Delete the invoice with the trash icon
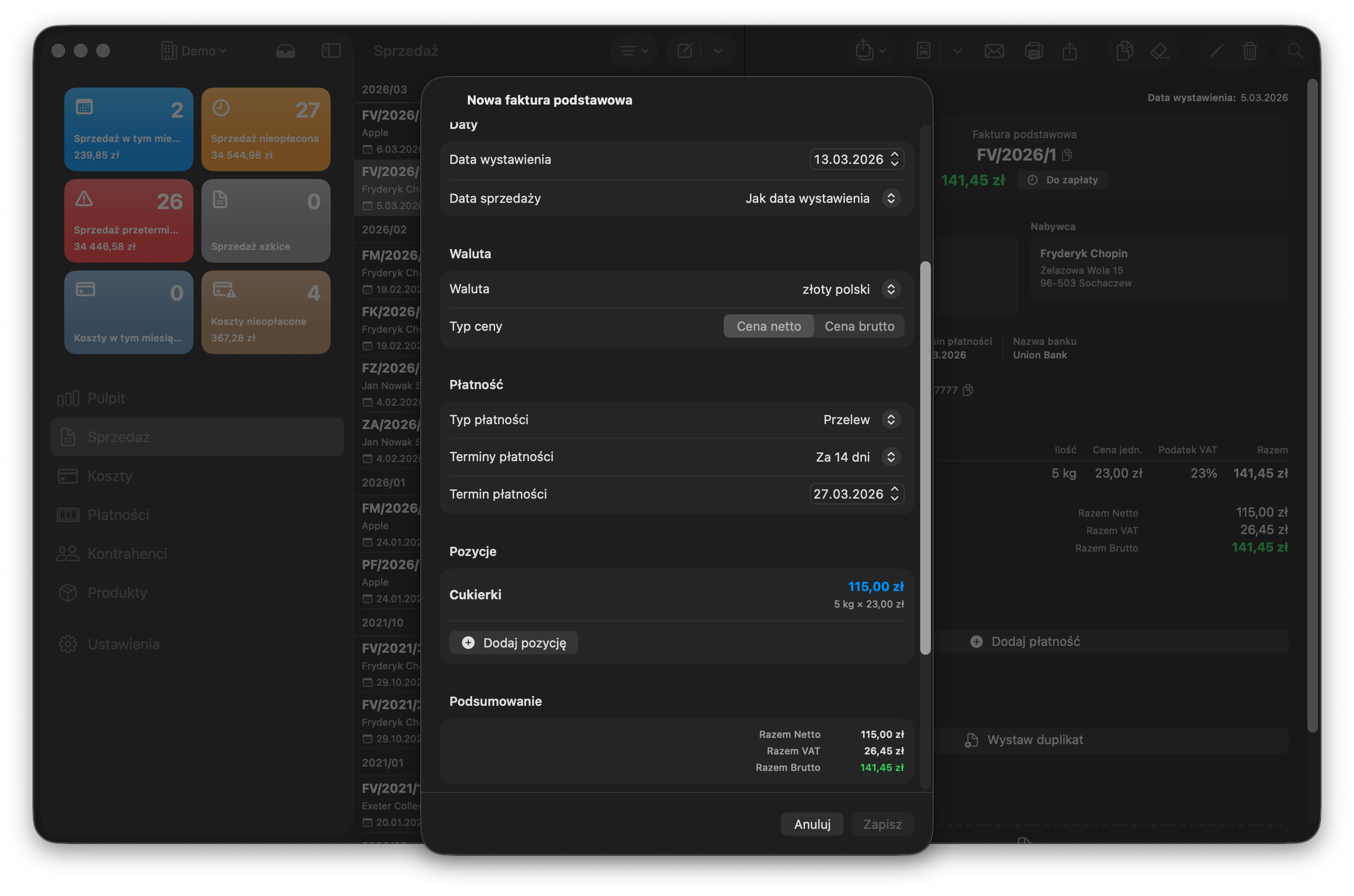The image size is (1354, 896). click(1250, 51)
